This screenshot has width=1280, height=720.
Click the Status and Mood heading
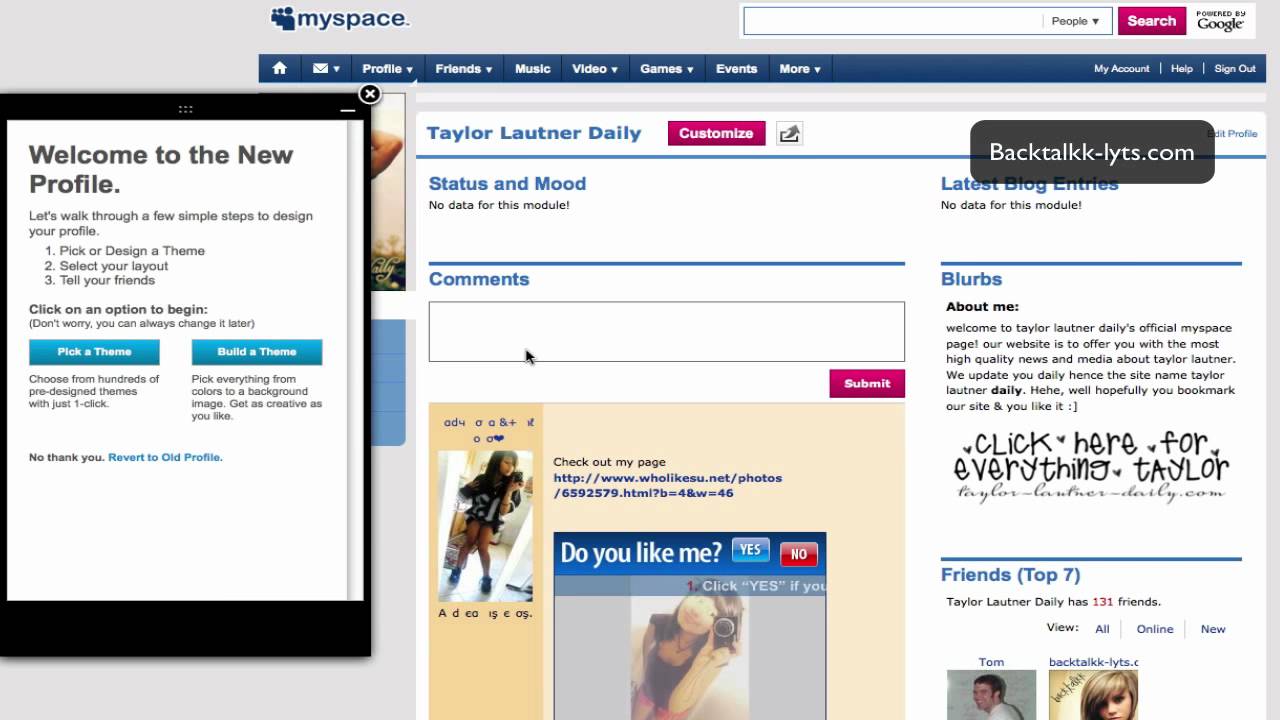pos(507,184)
